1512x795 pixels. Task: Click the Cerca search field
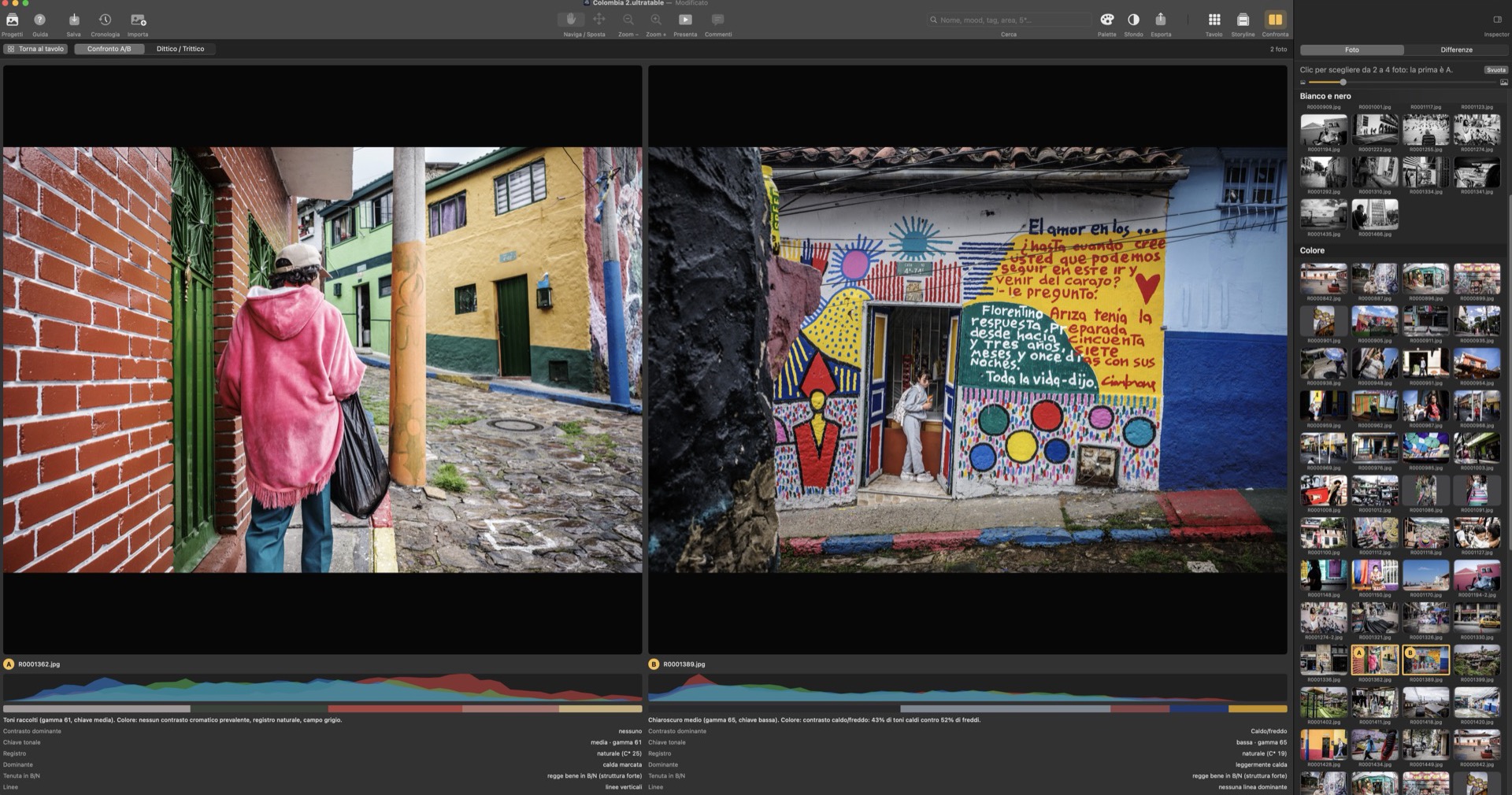1009,20
